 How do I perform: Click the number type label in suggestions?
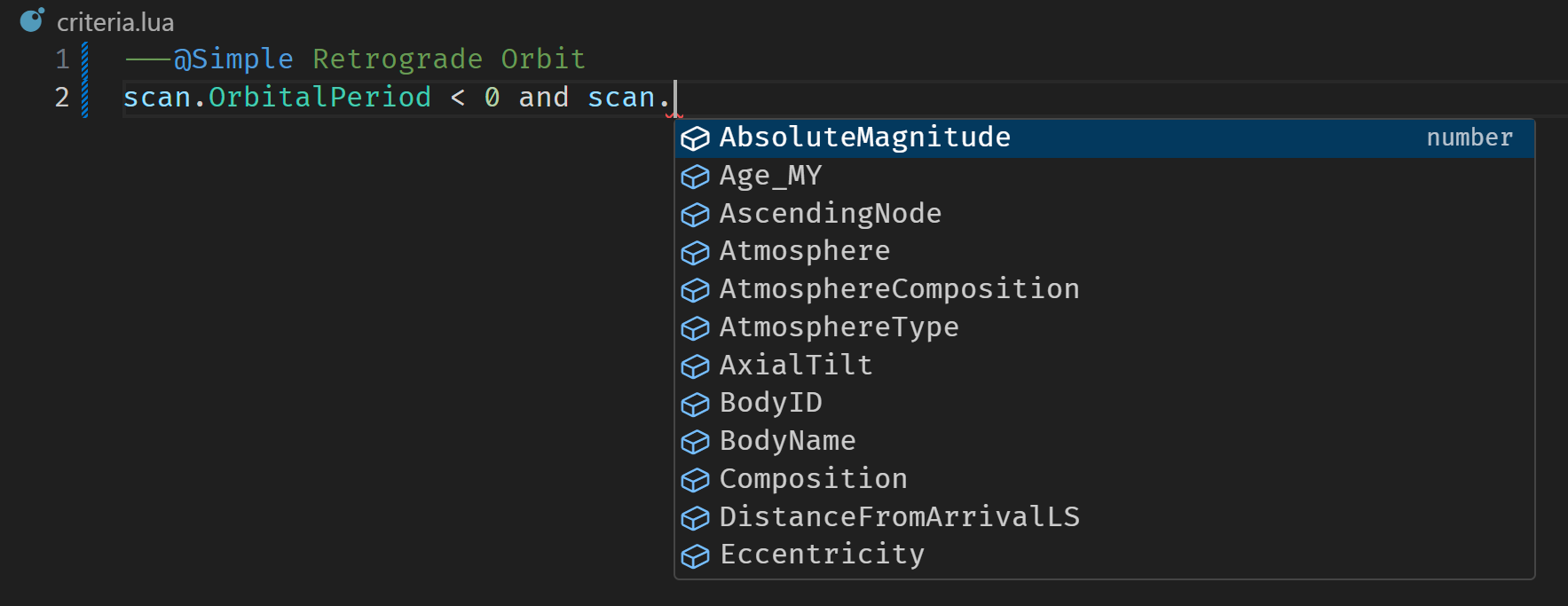tap(1470, 138)
